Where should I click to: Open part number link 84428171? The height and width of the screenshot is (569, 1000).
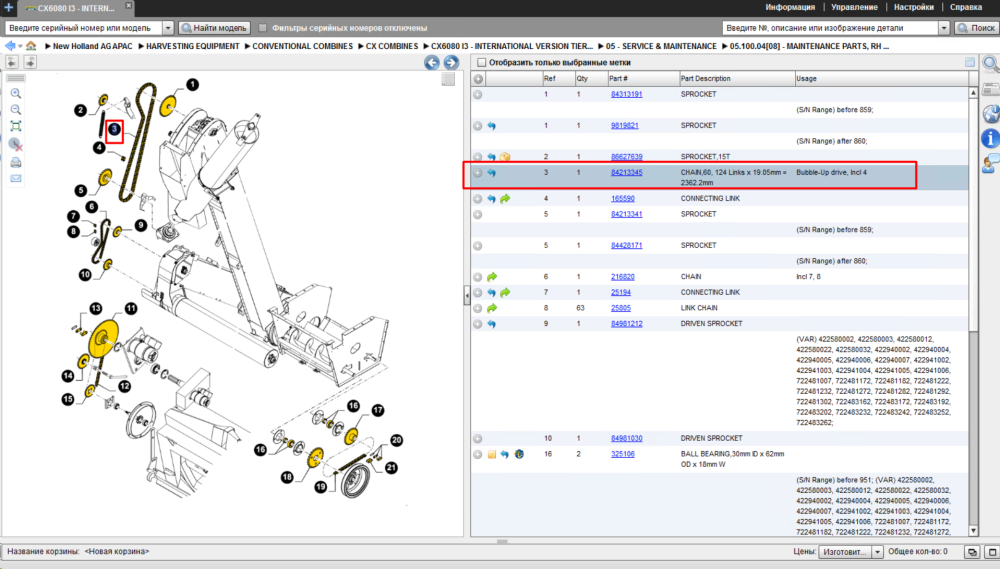[626, 246]
